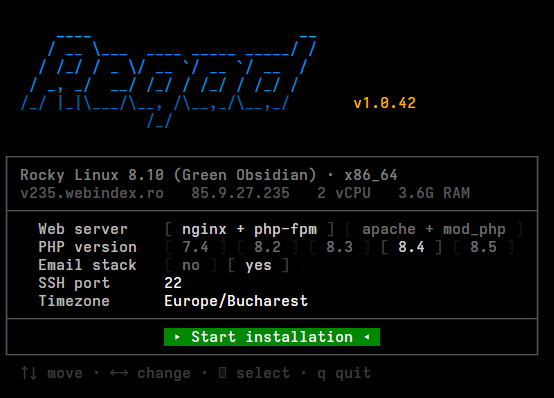Click the Web server row label

tap(83, 229)
